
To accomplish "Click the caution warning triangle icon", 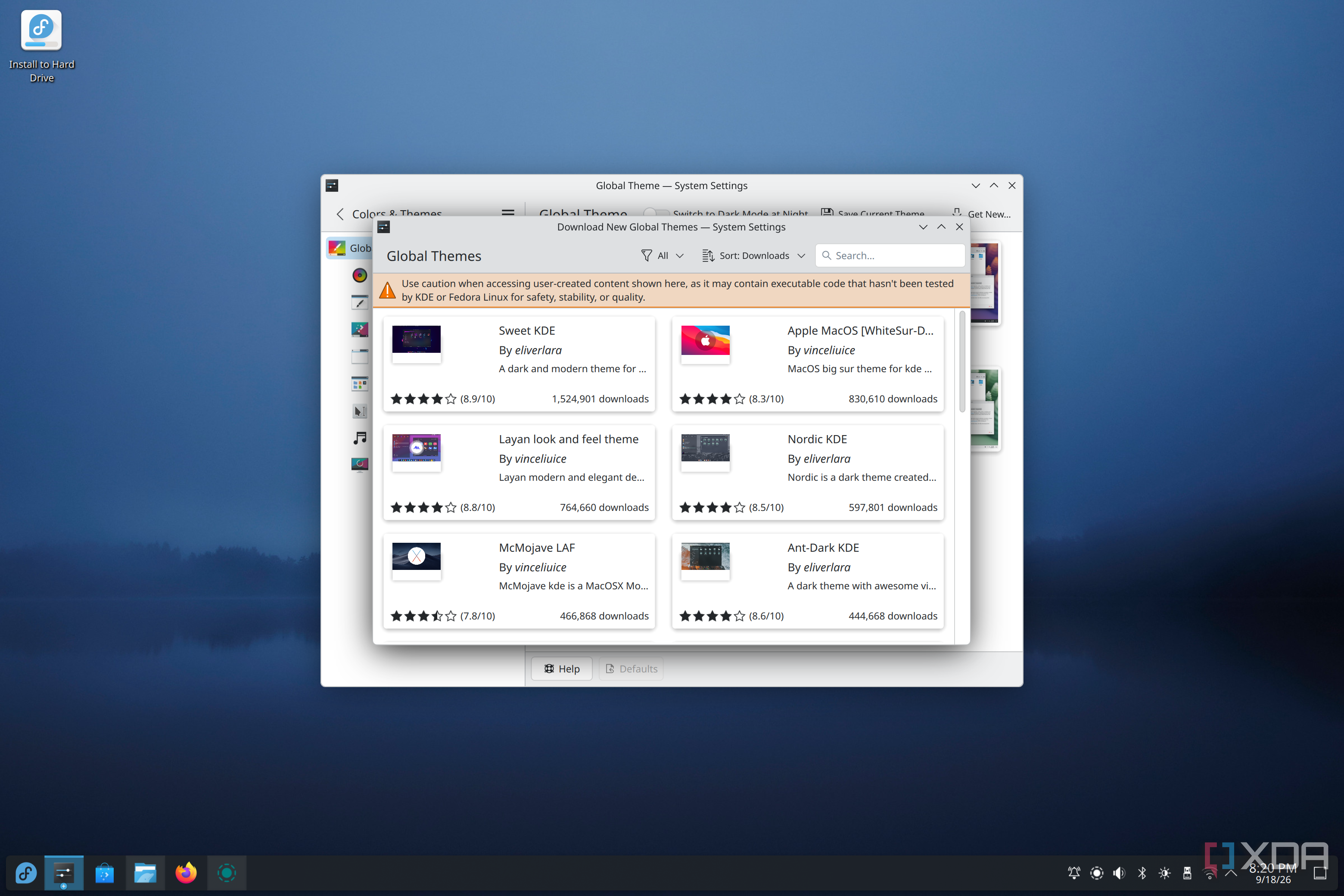I will 387,290.
